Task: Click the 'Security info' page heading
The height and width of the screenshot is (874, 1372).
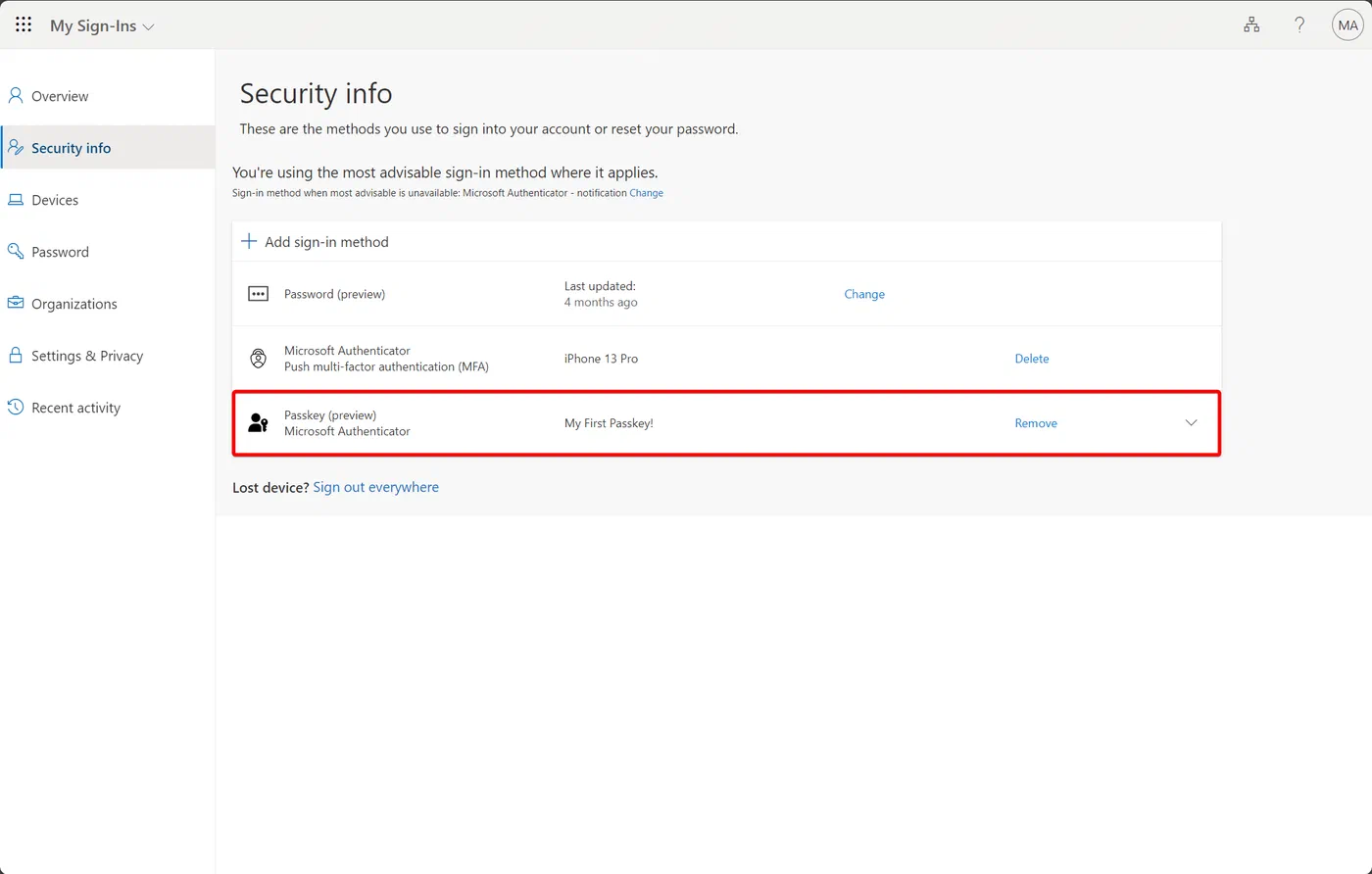Action: (x=316, y=93)
